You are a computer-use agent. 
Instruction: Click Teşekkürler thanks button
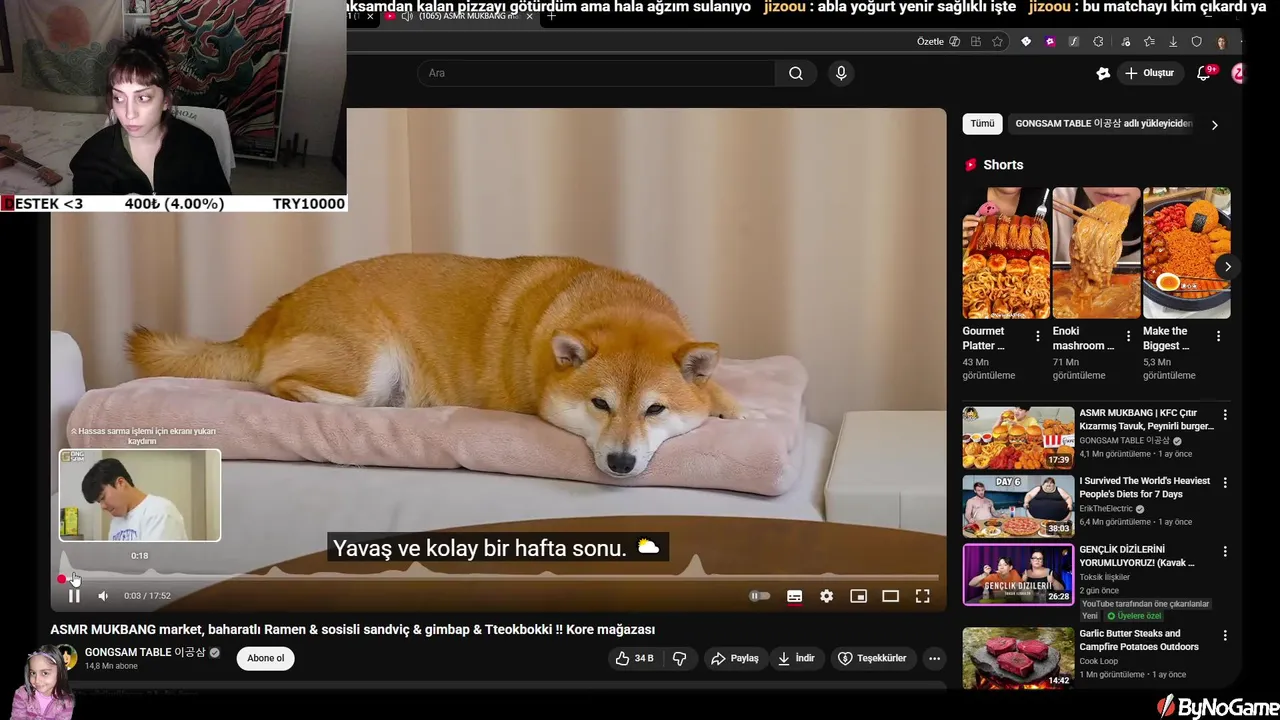coord(872,658)
